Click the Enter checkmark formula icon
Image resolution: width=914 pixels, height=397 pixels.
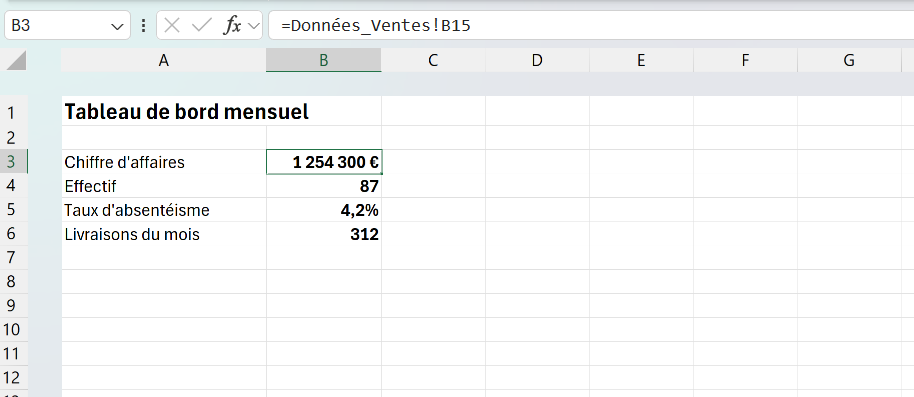click(x=201, y=26)
